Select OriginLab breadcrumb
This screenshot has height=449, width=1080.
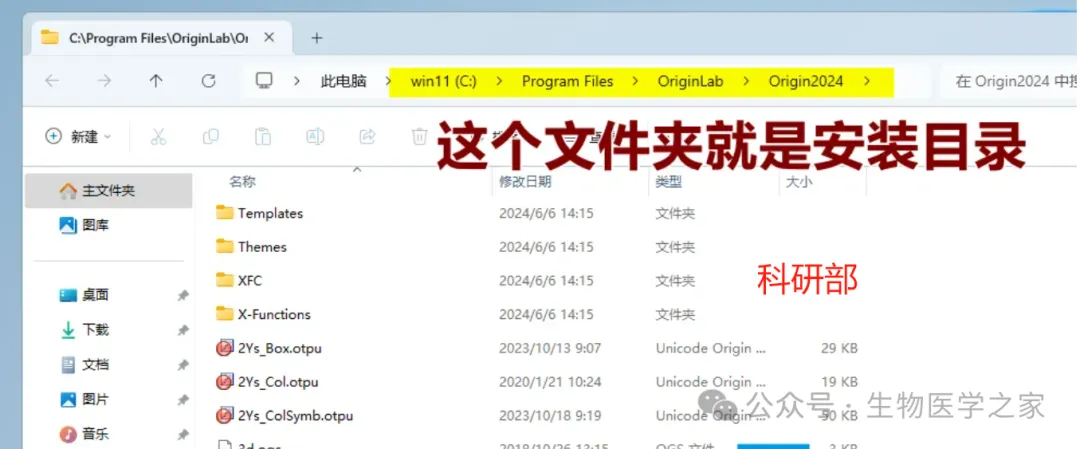coord(690,81)
